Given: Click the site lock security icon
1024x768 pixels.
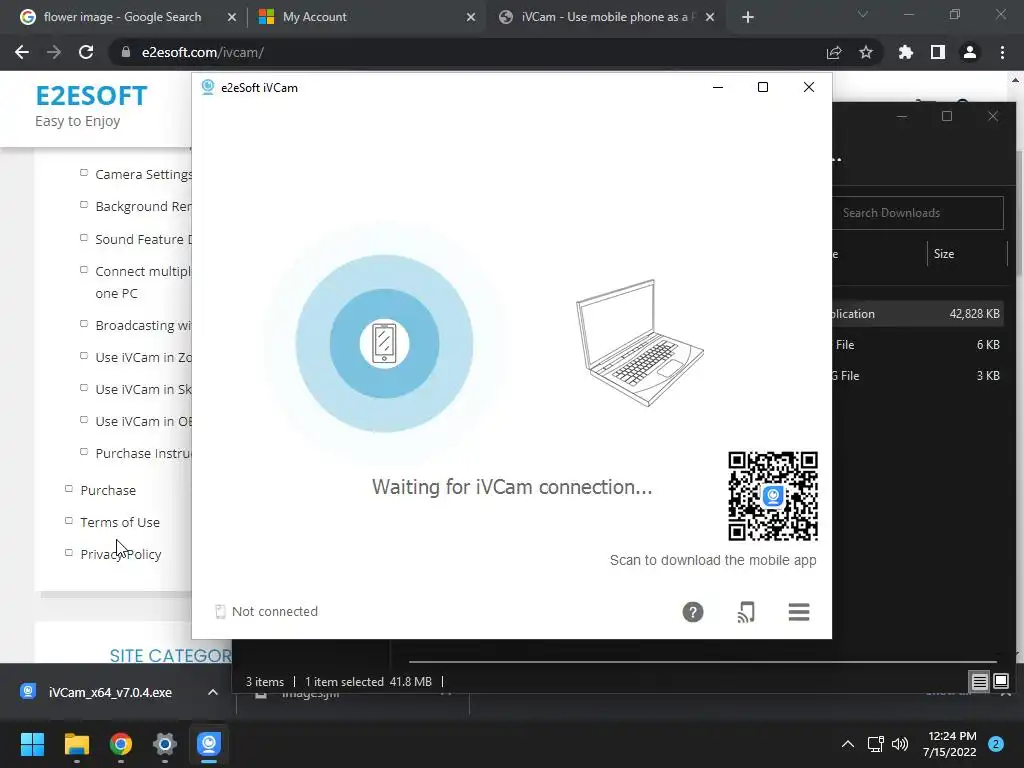Looking at the screenshot, I should [x=126, y=52].
